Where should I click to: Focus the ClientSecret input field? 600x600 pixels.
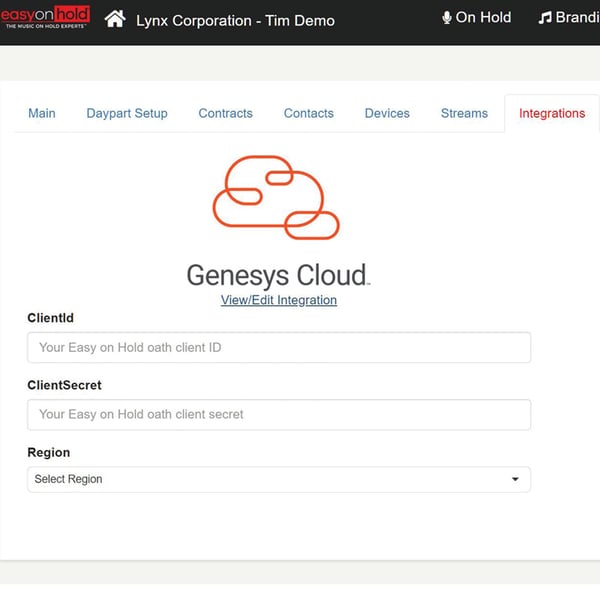tap(279, 415)
